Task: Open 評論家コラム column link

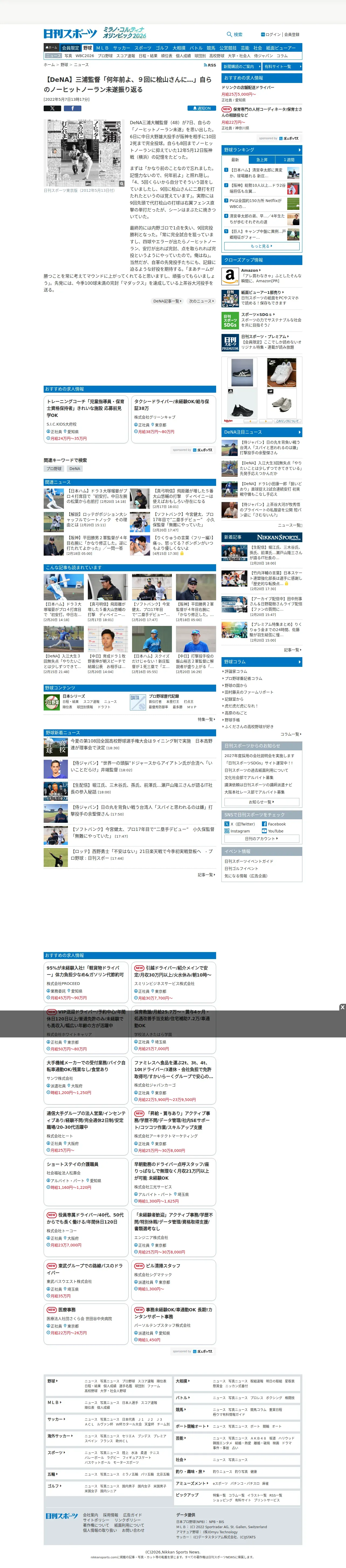Action: tap(236, 671)
